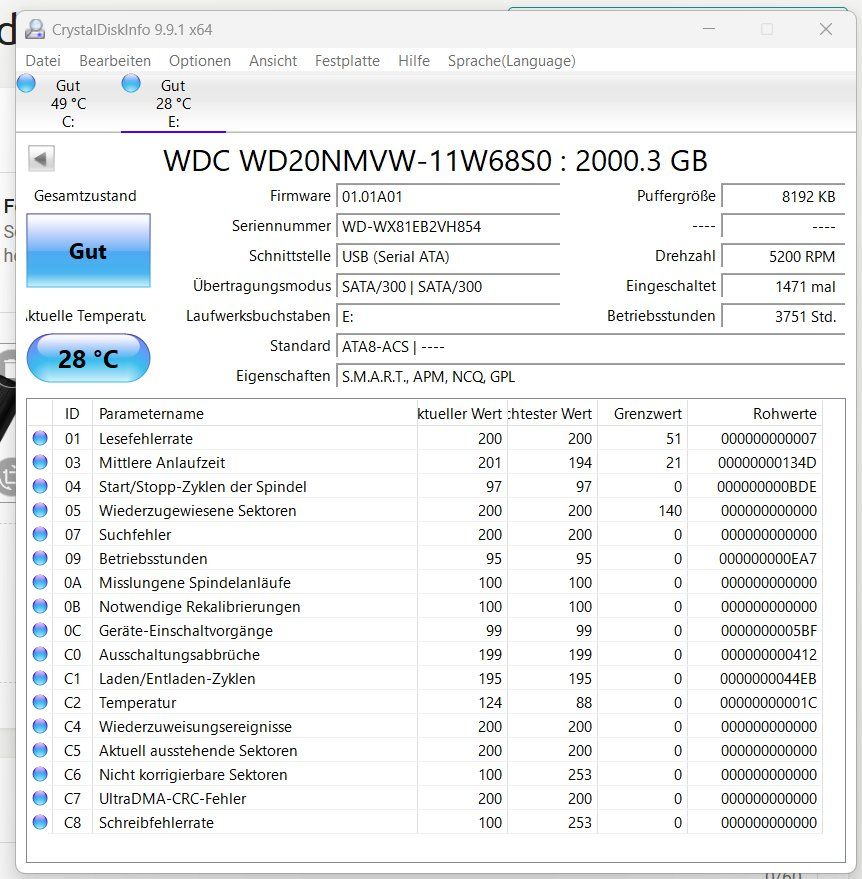This screenshot has width=862, height=879.
Task: Click status orb for Aktuell ausstehende Sektoren
Action: [x=40, y=750]
